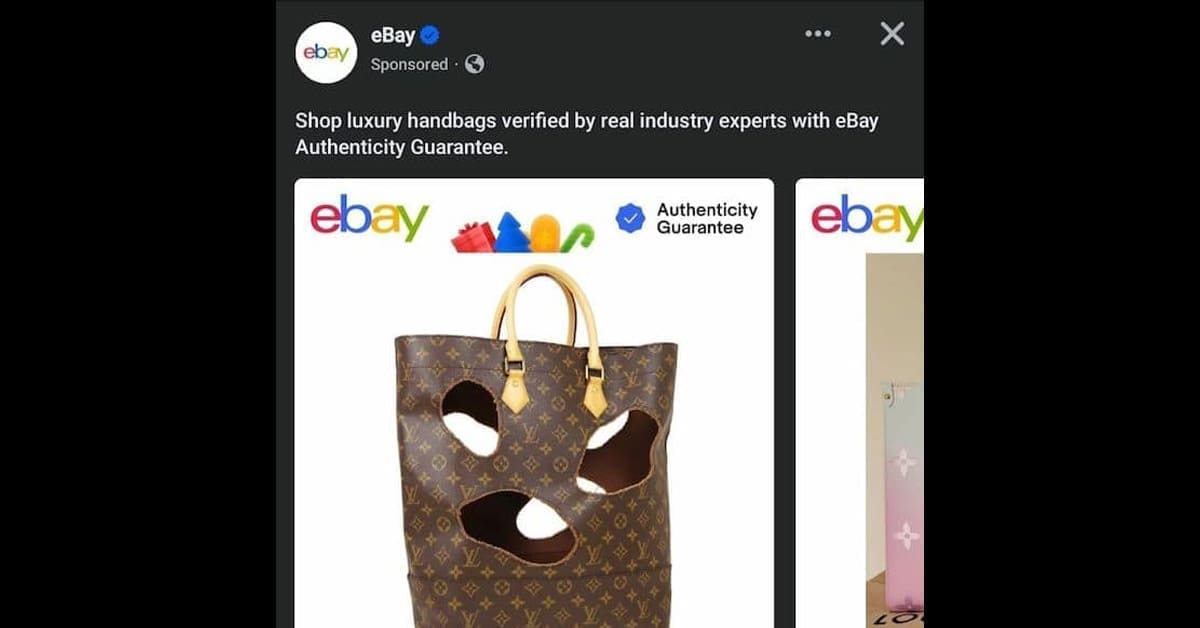Click the Authenticity Guarantee checkmark badge
The height and width of the screenshot is (628, 1200).
coord(630,218)
